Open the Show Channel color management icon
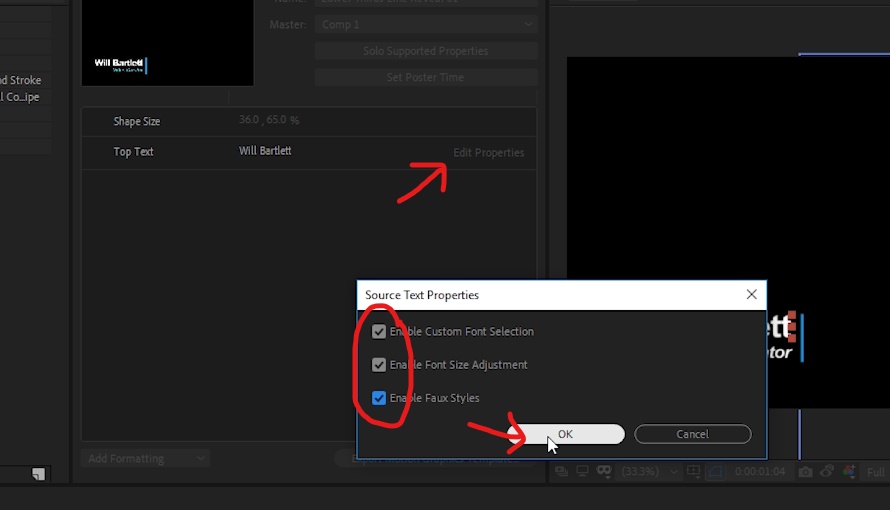Screen dimensions: 890x510 click(x=849, y=471)
